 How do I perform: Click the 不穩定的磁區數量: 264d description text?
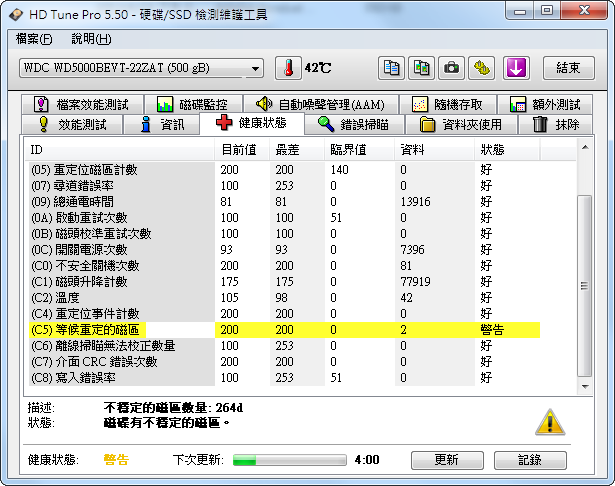click(173, 408)
